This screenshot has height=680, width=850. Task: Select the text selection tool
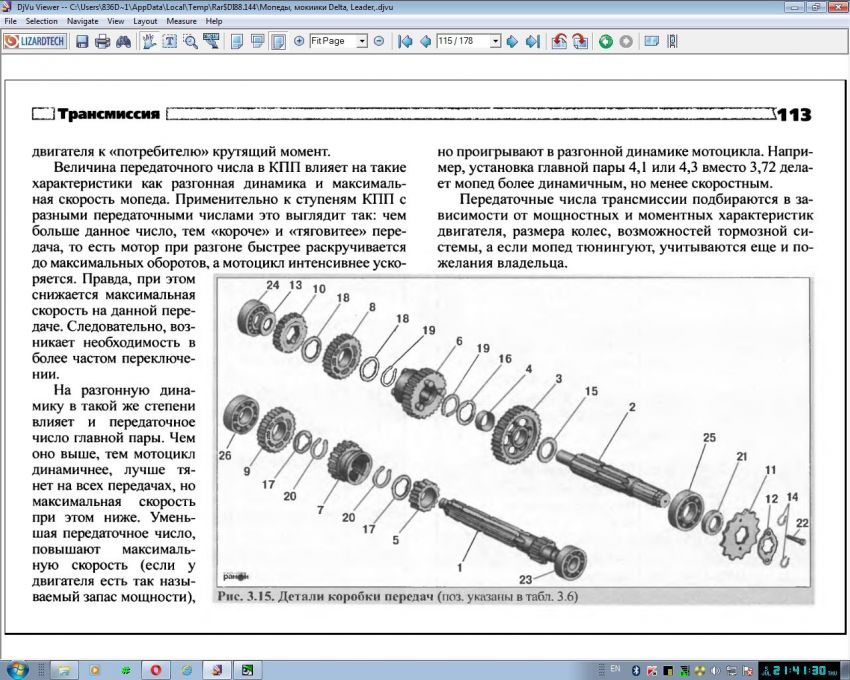click(x=169, y=42)
